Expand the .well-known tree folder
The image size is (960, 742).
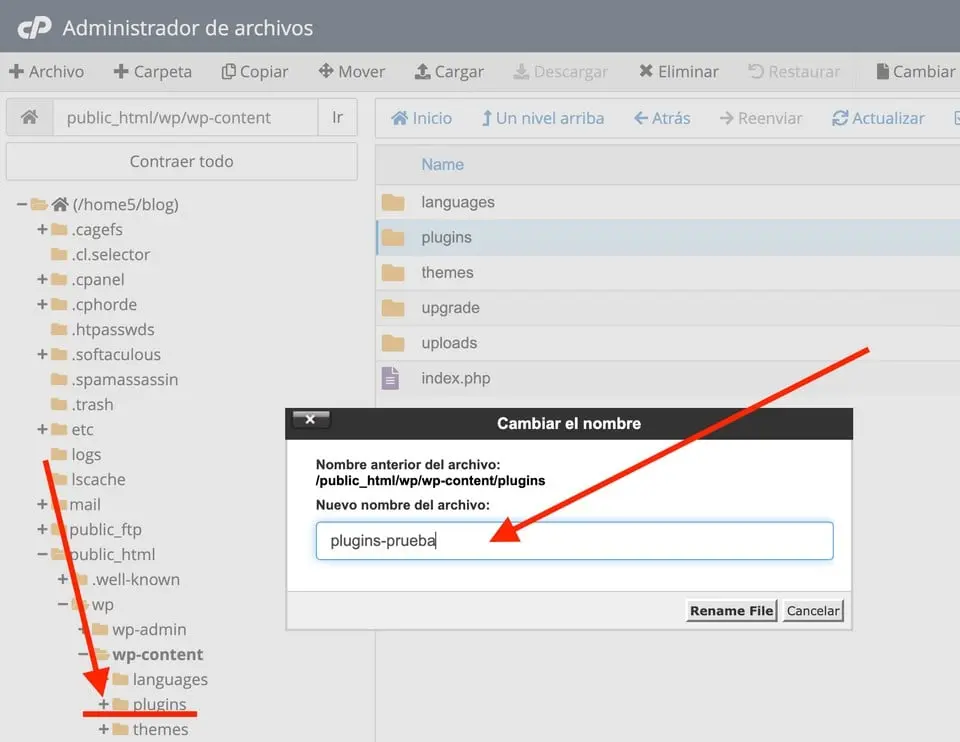click(62, 579)
